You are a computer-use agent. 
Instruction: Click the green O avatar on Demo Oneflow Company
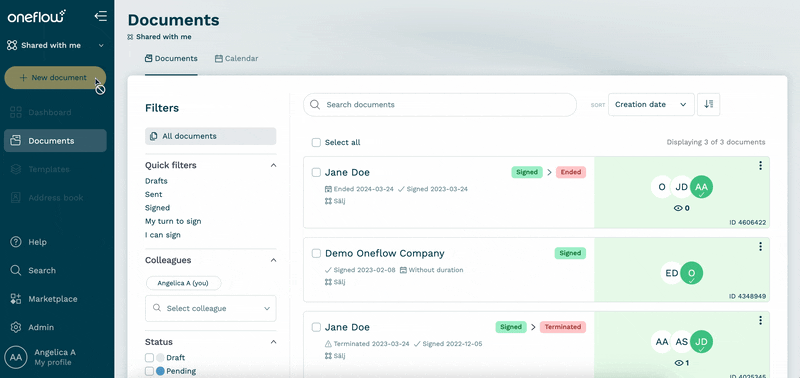pyautogui.click(x=692, y=273)
